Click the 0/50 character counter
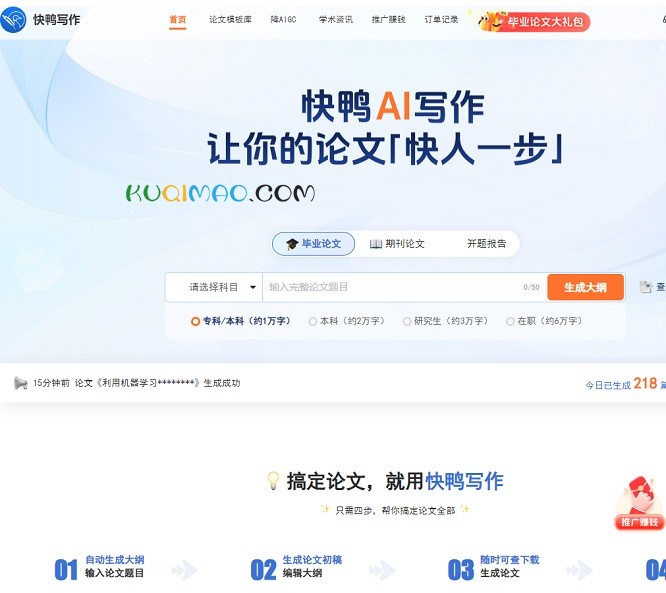 (x=531, y=287)
